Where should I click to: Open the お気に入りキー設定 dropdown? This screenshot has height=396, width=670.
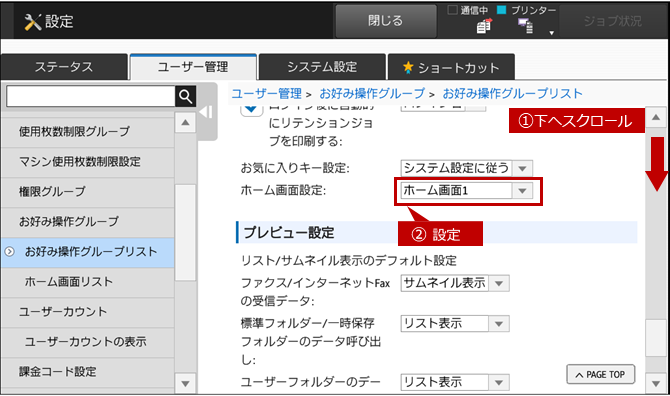tap(467, 168)
